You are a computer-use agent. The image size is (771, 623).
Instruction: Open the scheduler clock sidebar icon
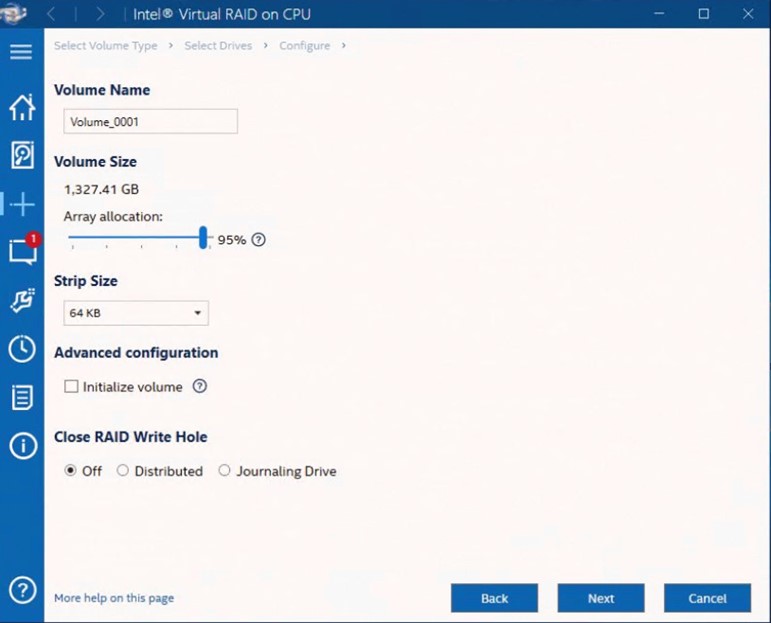point(22,349)
